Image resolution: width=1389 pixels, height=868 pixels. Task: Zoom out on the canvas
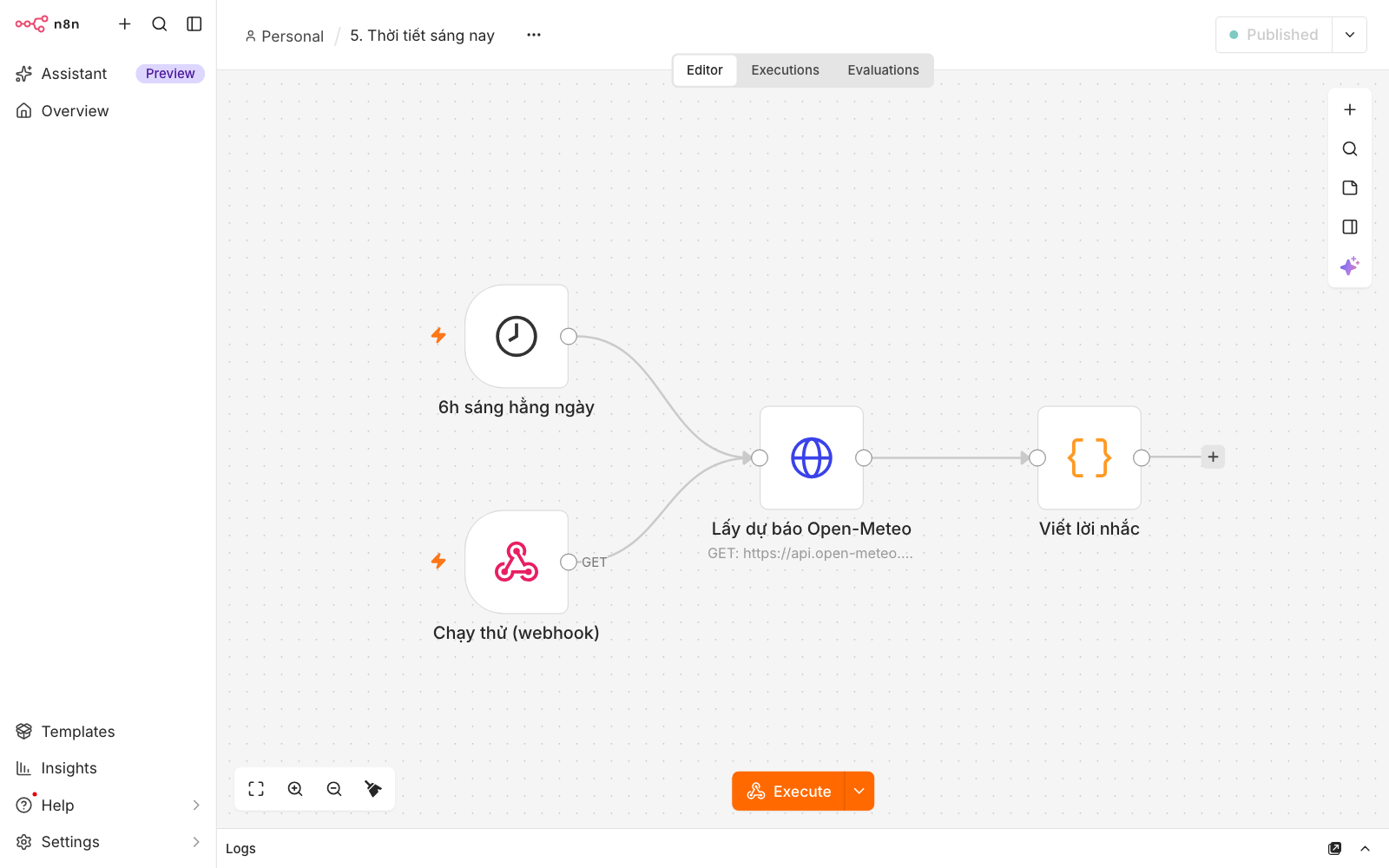point(334,789)
